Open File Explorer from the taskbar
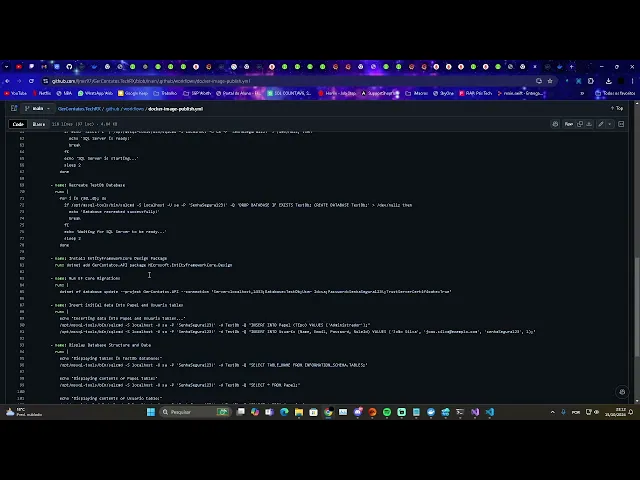The image size is (640, 480). [x=299, y=412]
